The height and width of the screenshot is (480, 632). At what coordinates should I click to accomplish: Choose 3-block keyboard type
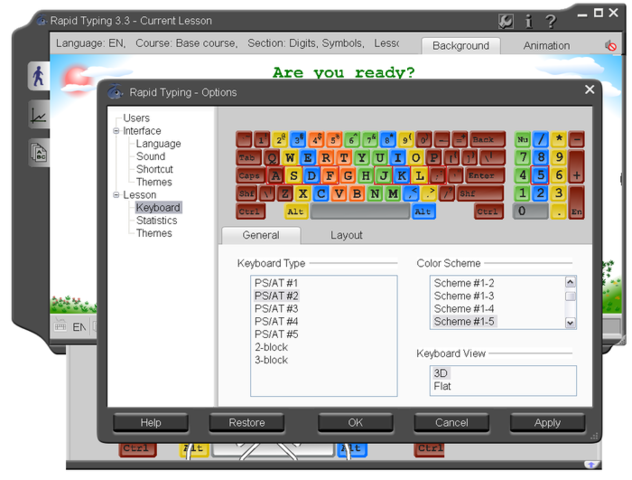[x=271, y=360]
